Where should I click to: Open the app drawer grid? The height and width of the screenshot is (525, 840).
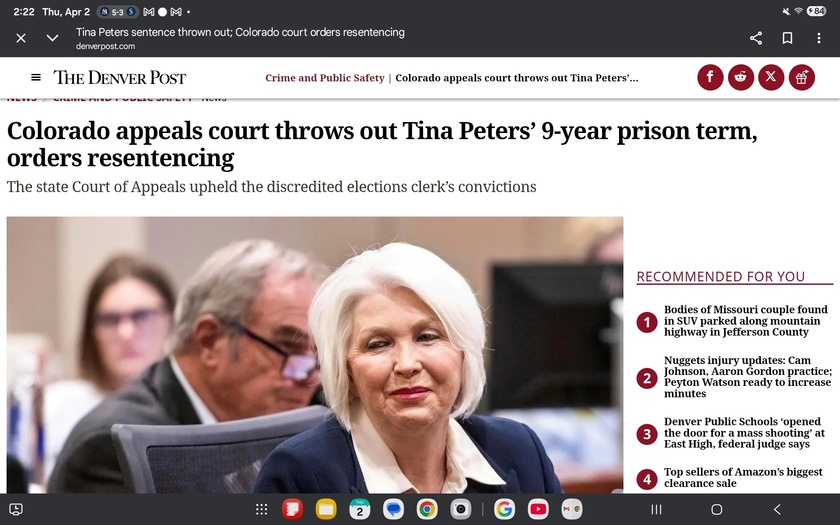(261, 509)
